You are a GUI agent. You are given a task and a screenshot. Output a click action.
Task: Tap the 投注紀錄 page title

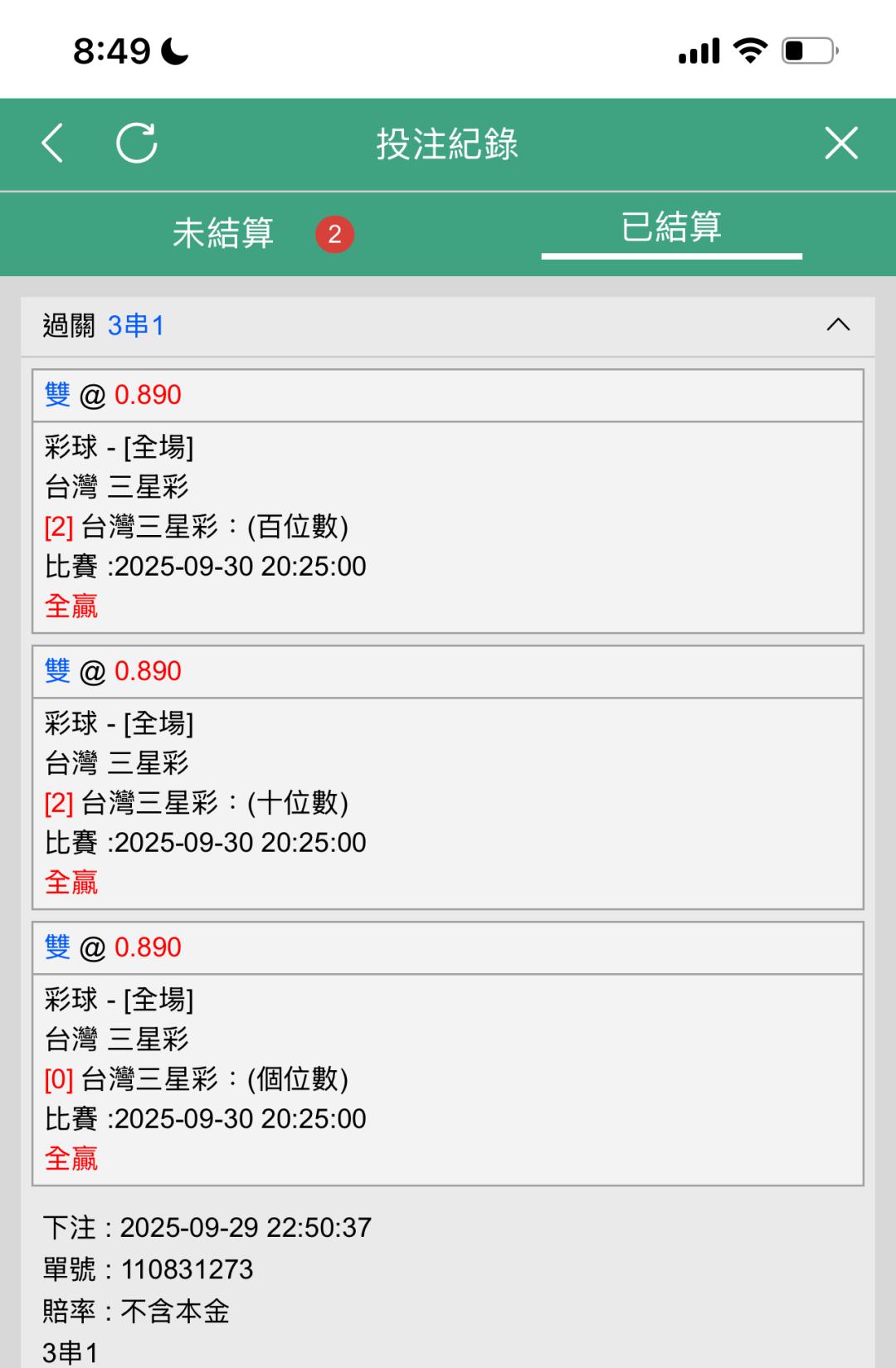click(x=447, y=144)
